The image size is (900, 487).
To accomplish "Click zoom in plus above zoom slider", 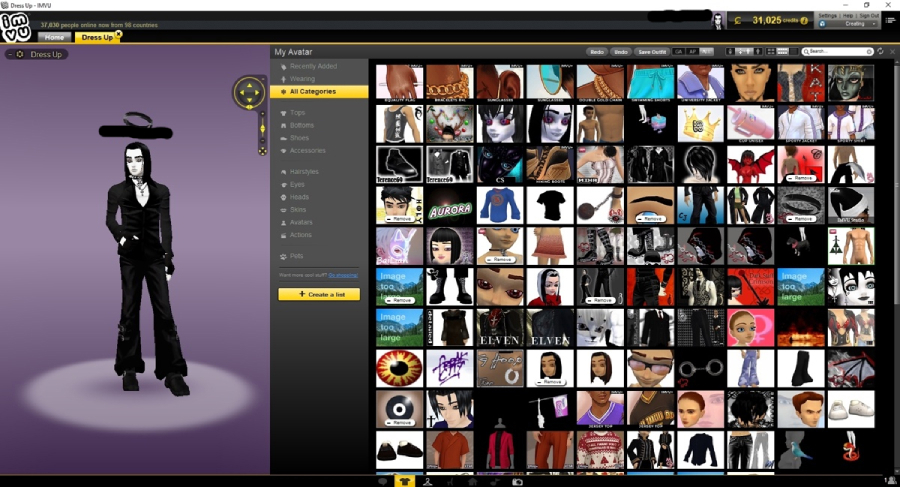I will (262, 114).
